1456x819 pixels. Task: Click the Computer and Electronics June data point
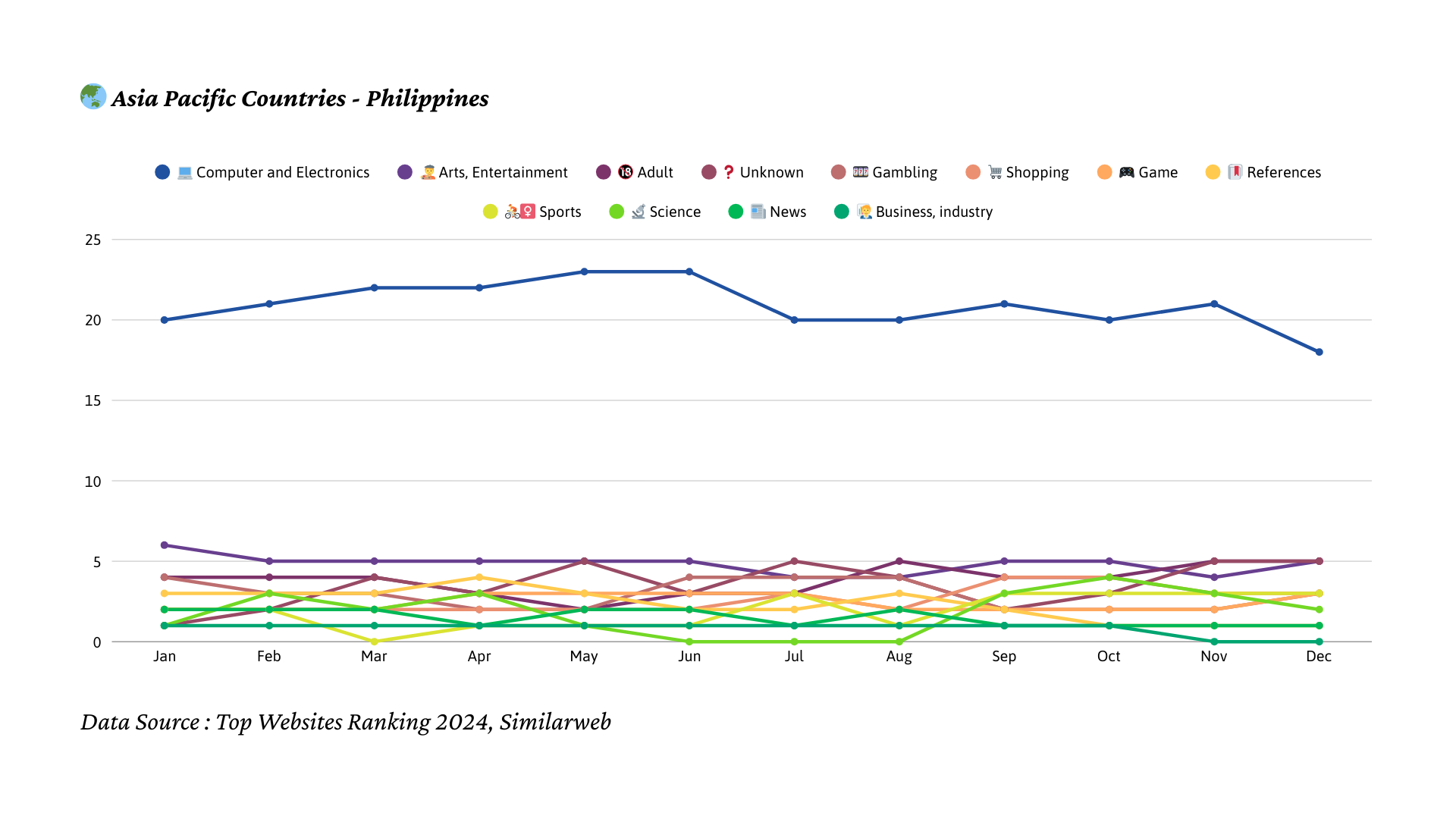[689, 271]
